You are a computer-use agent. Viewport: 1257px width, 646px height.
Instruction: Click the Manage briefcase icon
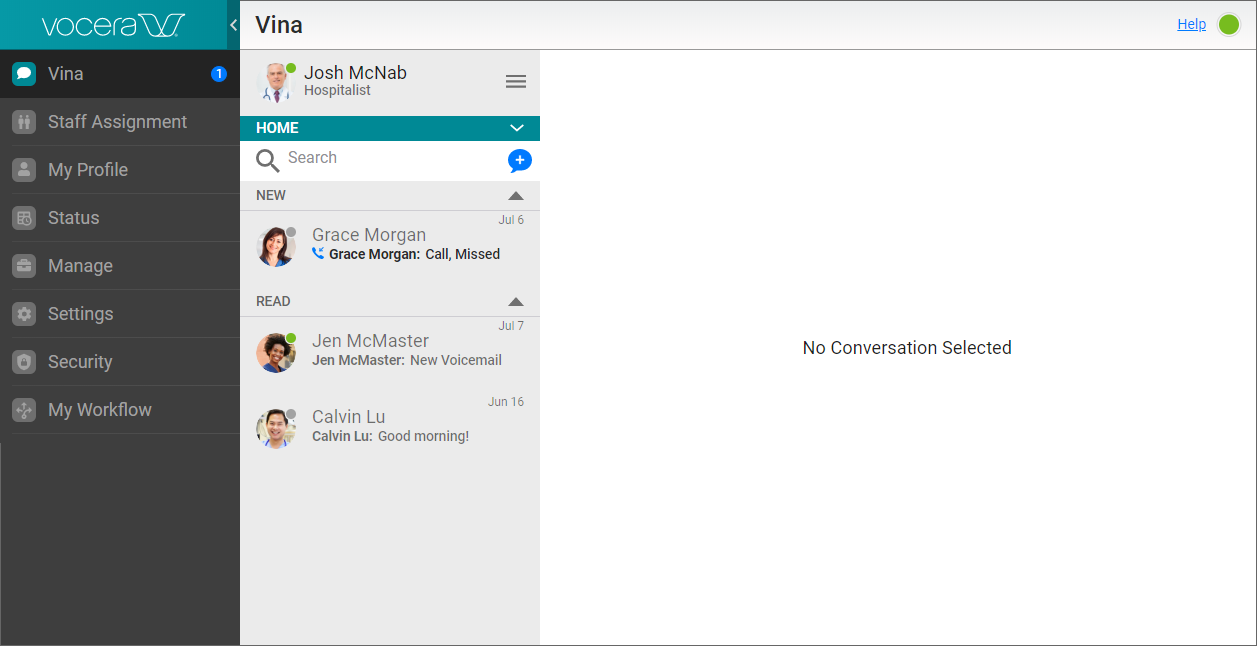24,266
